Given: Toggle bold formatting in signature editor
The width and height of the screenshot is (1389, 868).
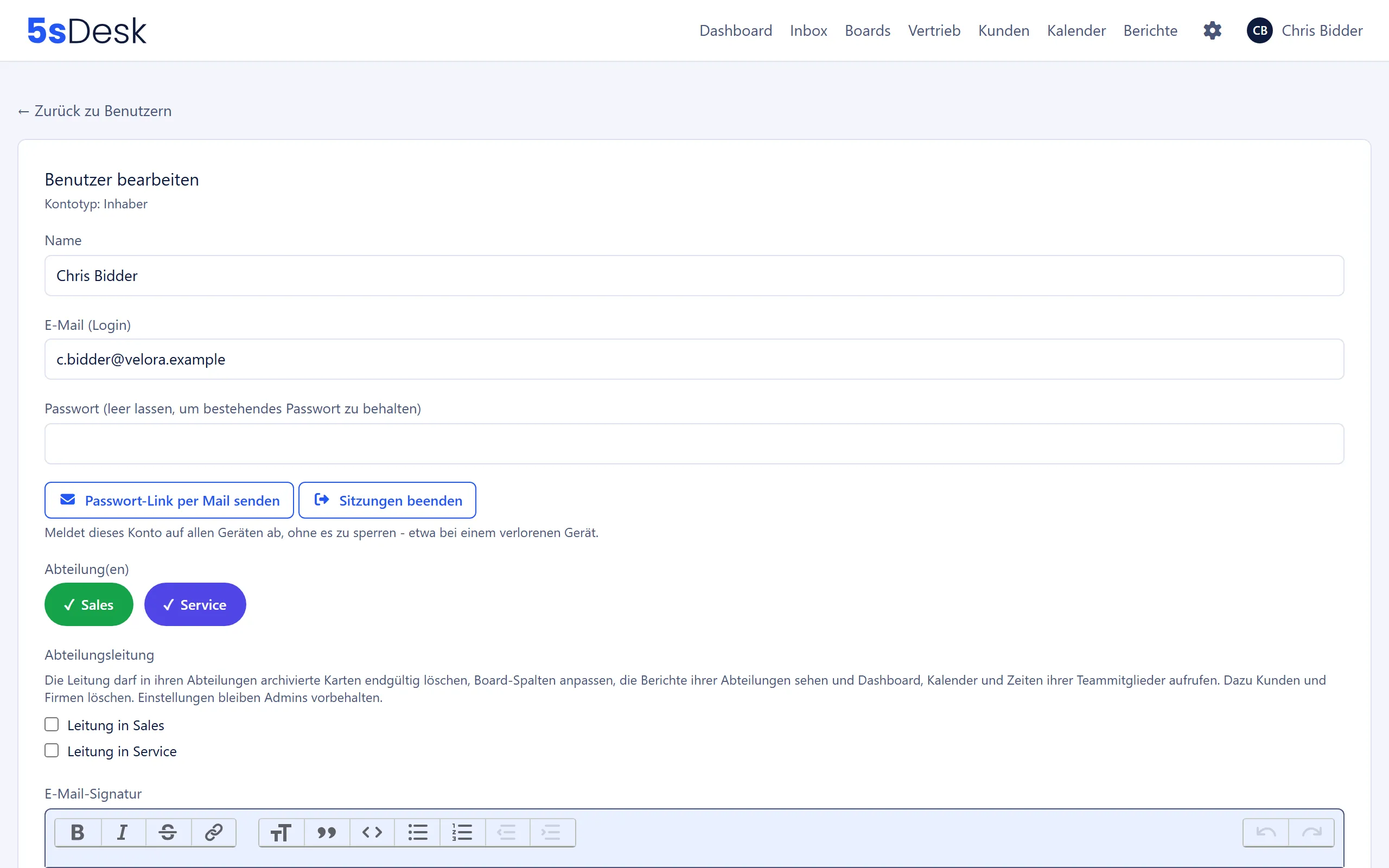Looking at the screenshot, I should point(78,832).
